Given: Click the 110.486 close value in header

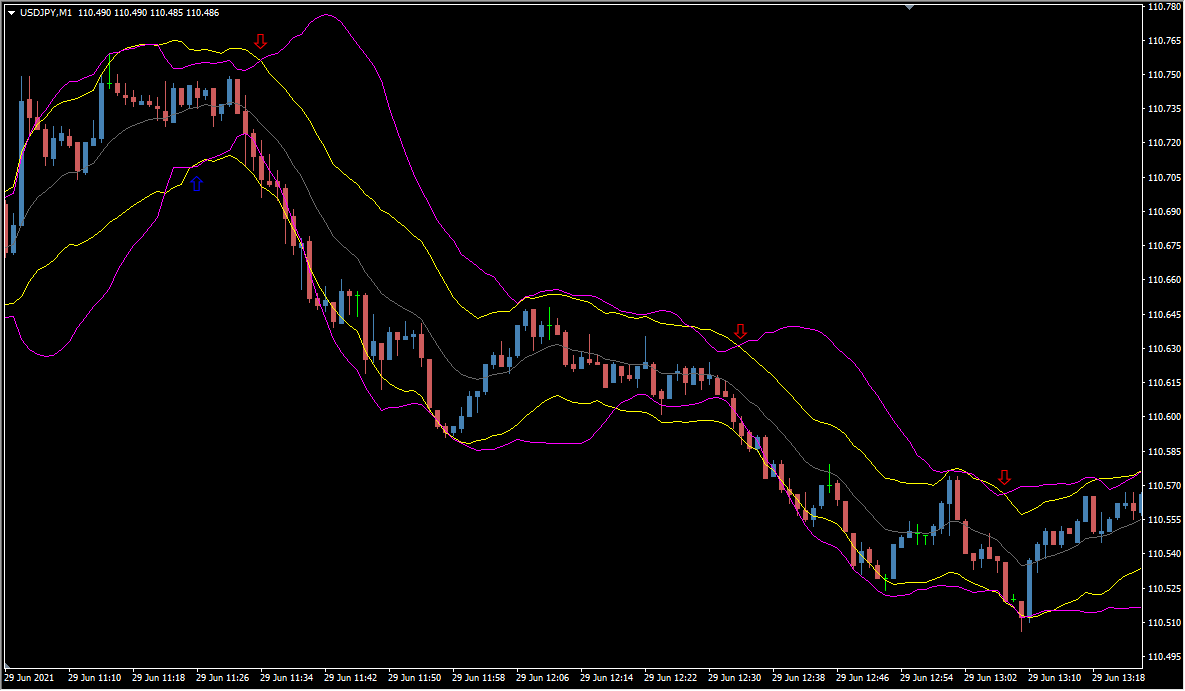Looking at the screenshot, I should pyautogui.click(x=203, y=13).
